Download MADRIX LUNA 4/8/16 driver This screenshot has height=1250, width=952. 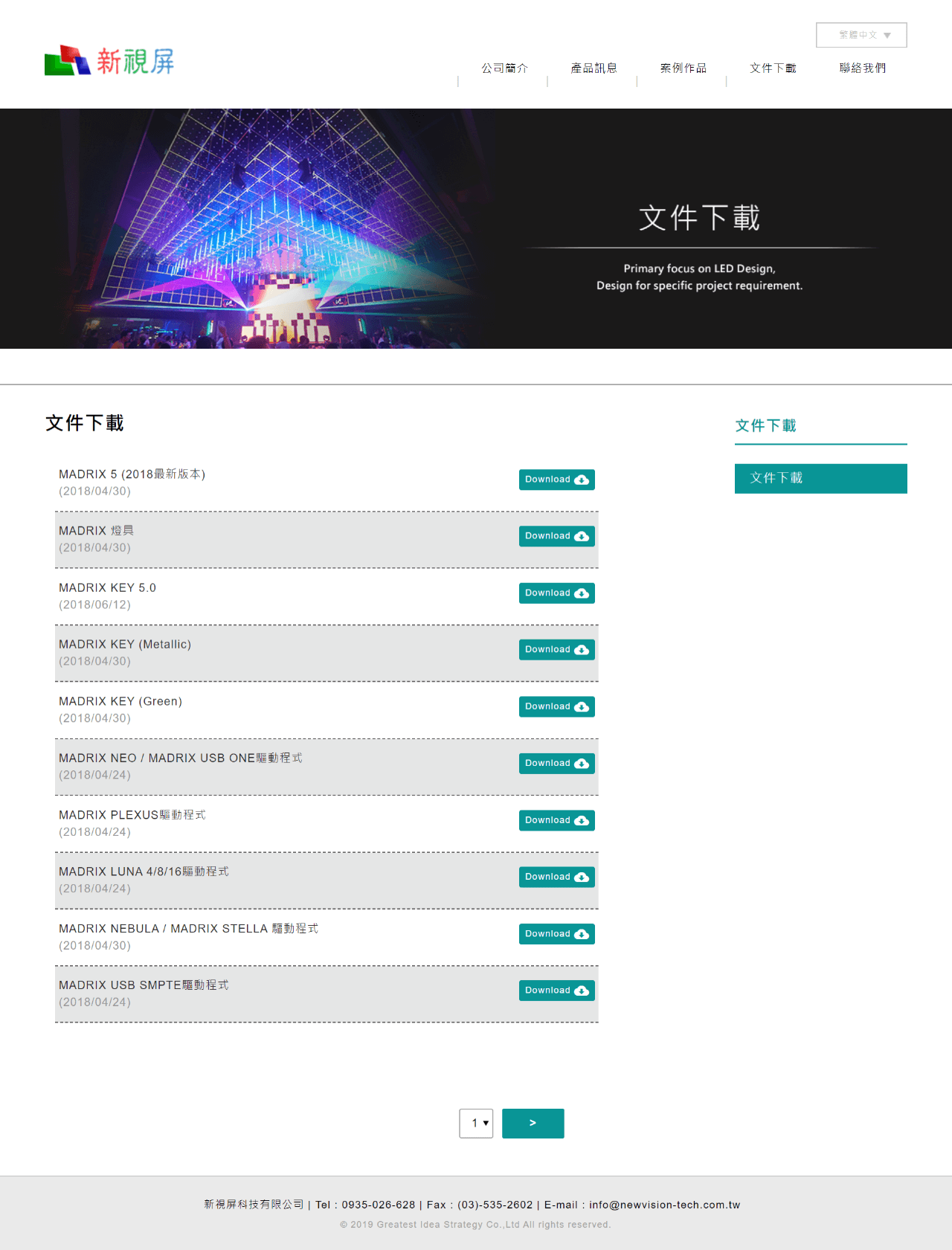[557, 877]
